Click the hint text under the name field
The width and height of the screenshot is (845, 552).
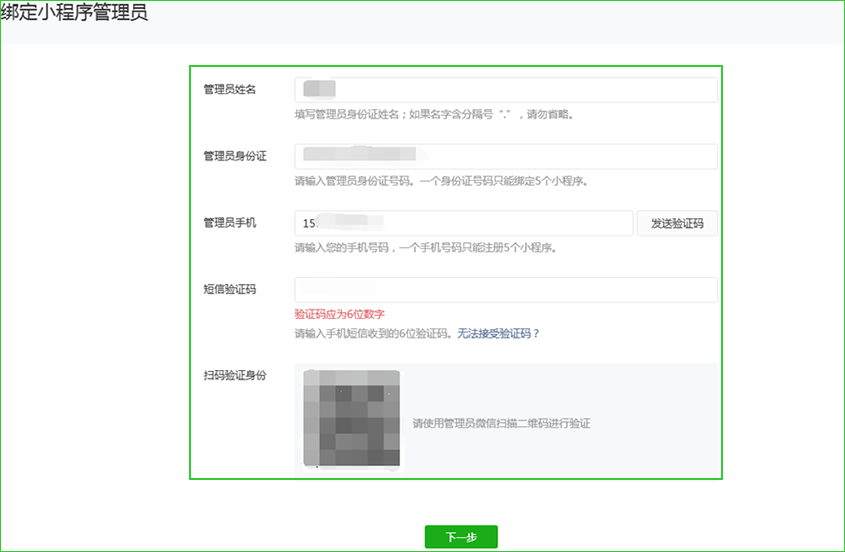(433, 114)
